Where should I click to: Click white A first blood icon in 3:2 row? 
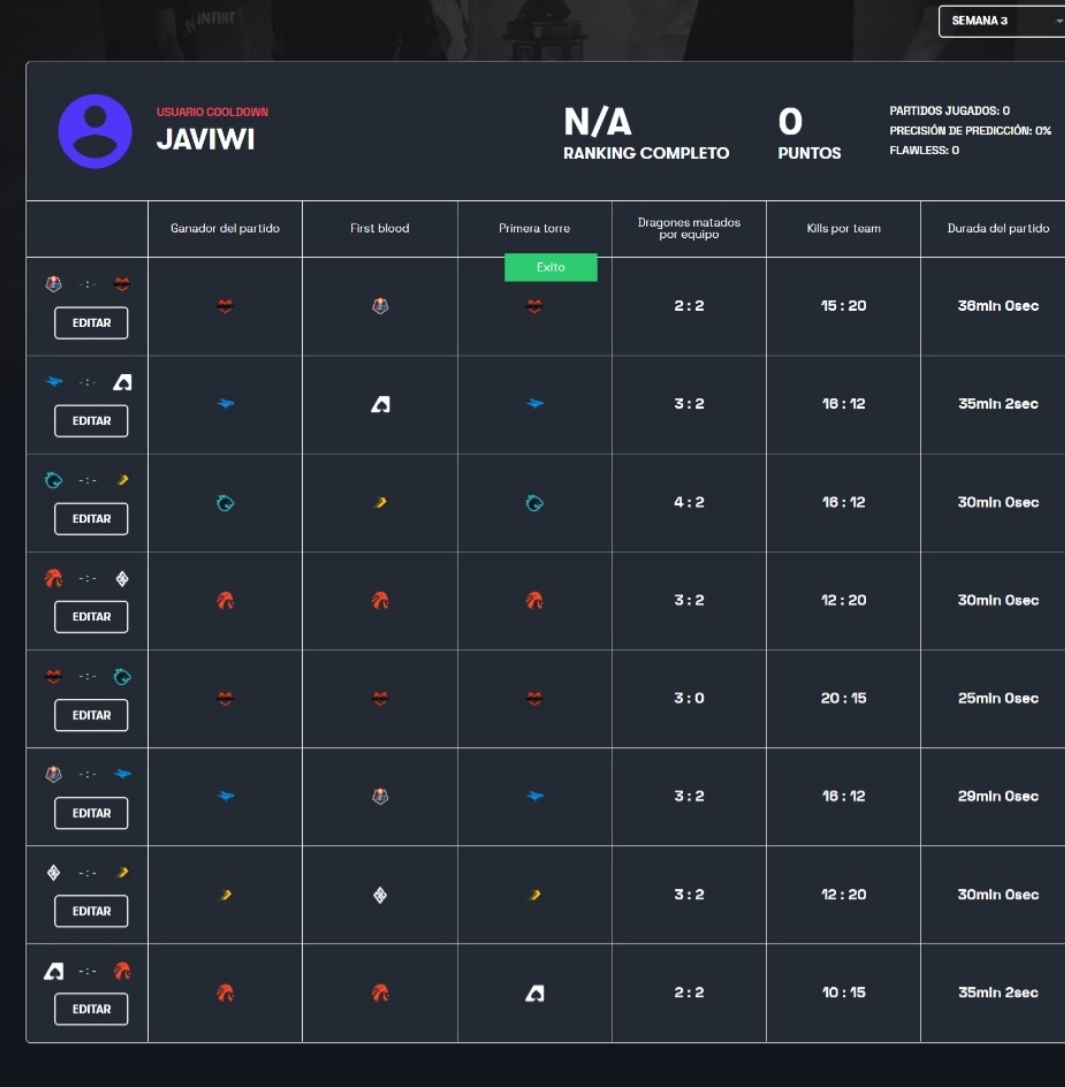click(x=380, y=404)
